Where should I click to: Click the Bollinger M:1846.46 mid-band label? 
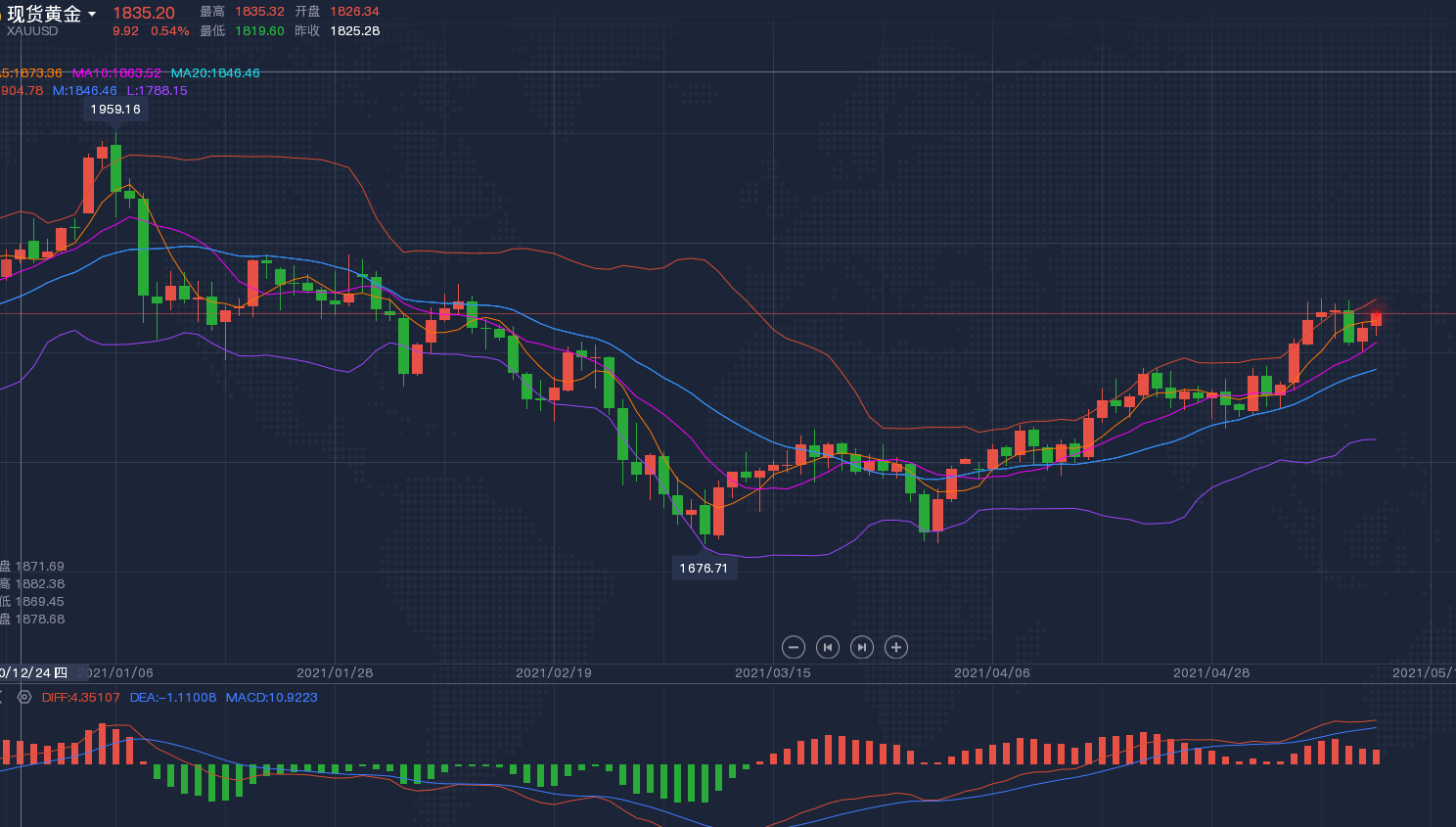pos(84,91)
